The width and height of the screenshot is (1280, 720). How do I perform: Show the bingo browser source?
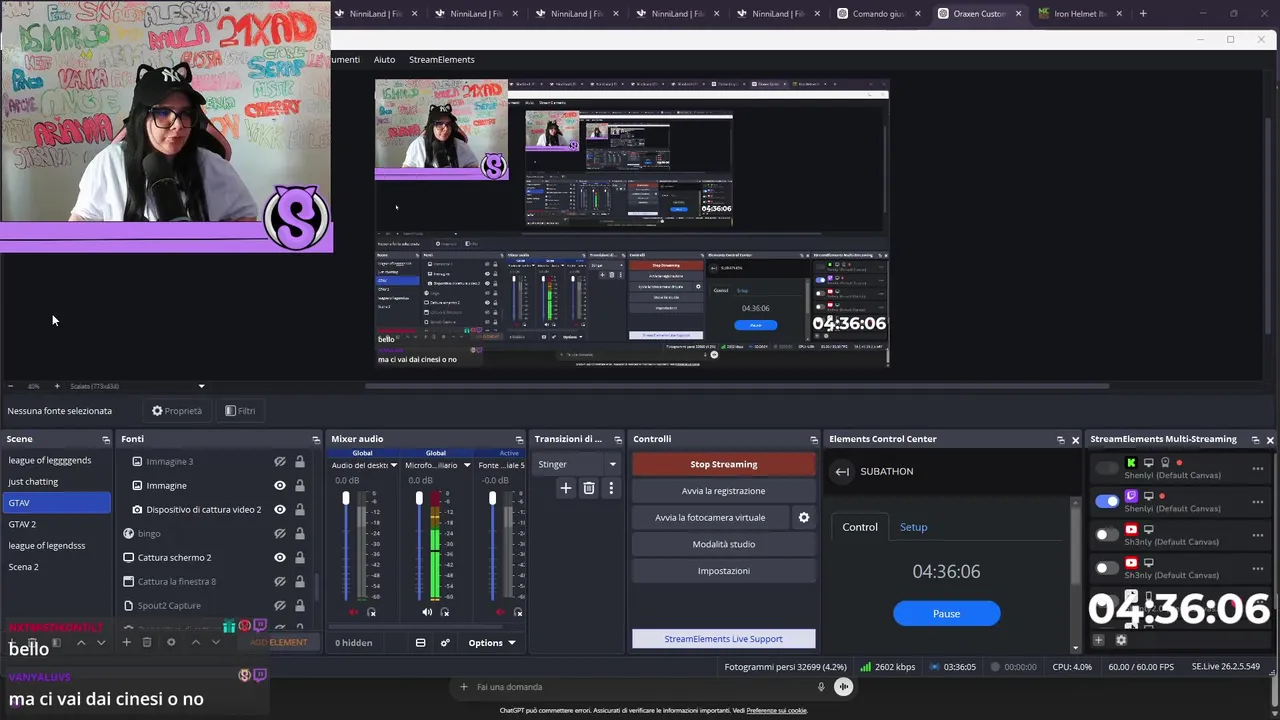280,533
